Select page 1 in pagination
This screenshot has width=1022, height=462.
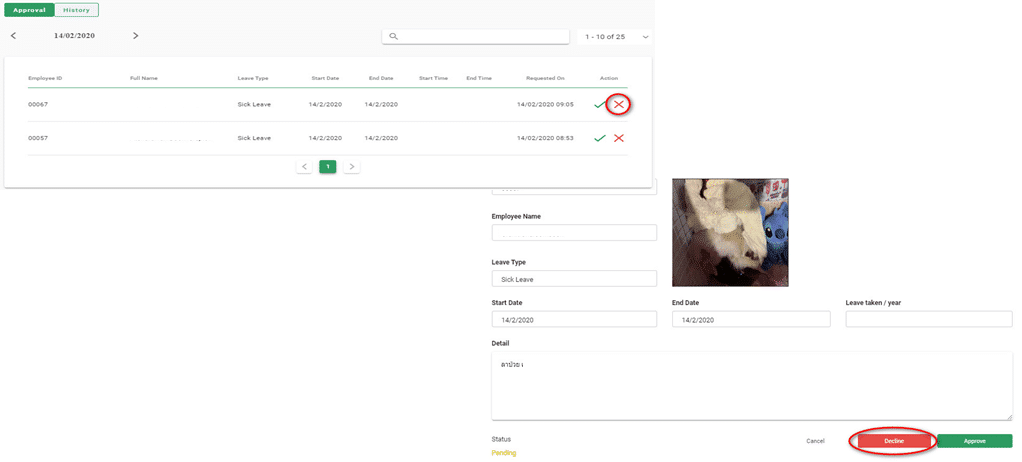328,167
